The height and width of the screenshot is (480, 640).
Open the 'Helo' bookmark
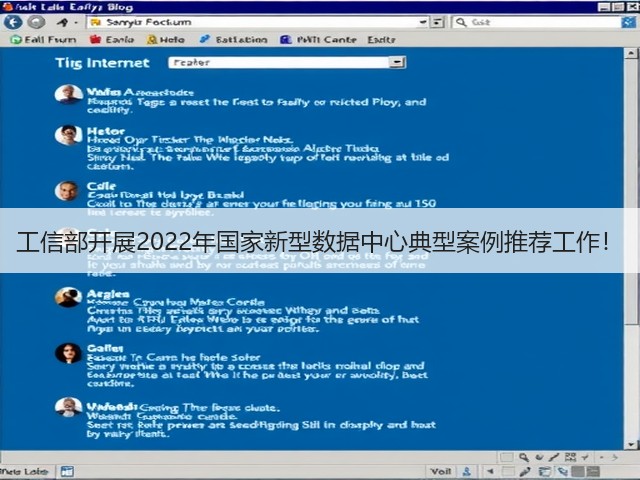tap(166, 40)
